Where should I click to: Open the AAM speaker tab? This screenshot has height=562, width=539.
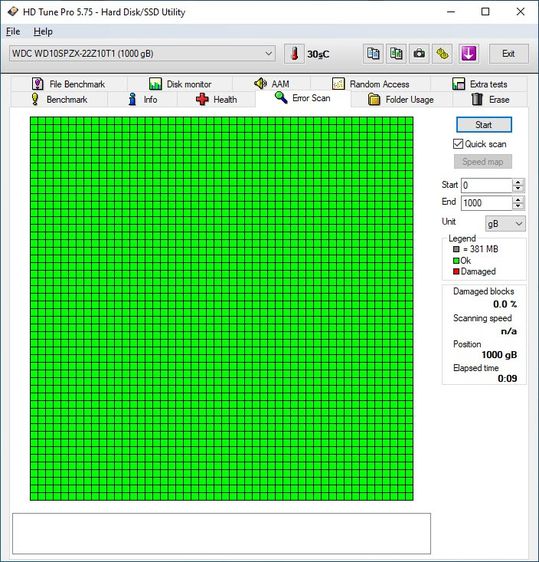(x=272, y=84)
